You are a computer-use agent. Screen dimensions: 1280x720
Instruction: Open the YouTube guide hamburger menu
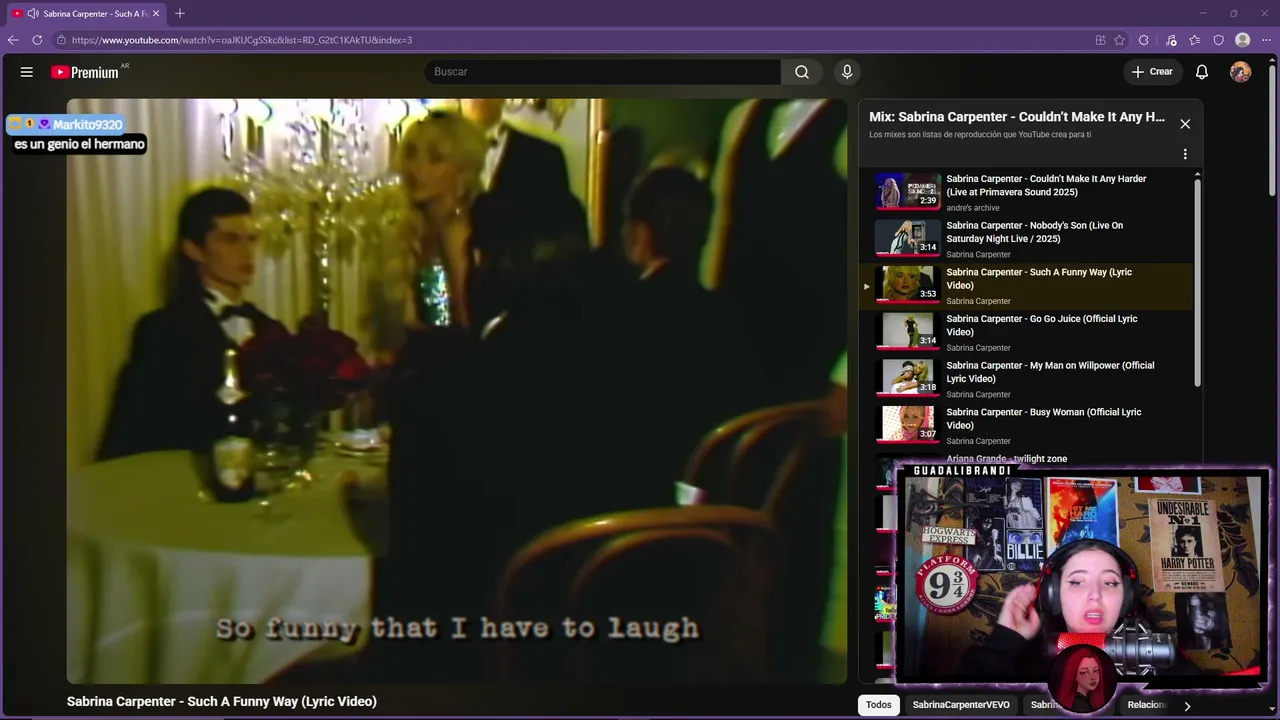27,72
